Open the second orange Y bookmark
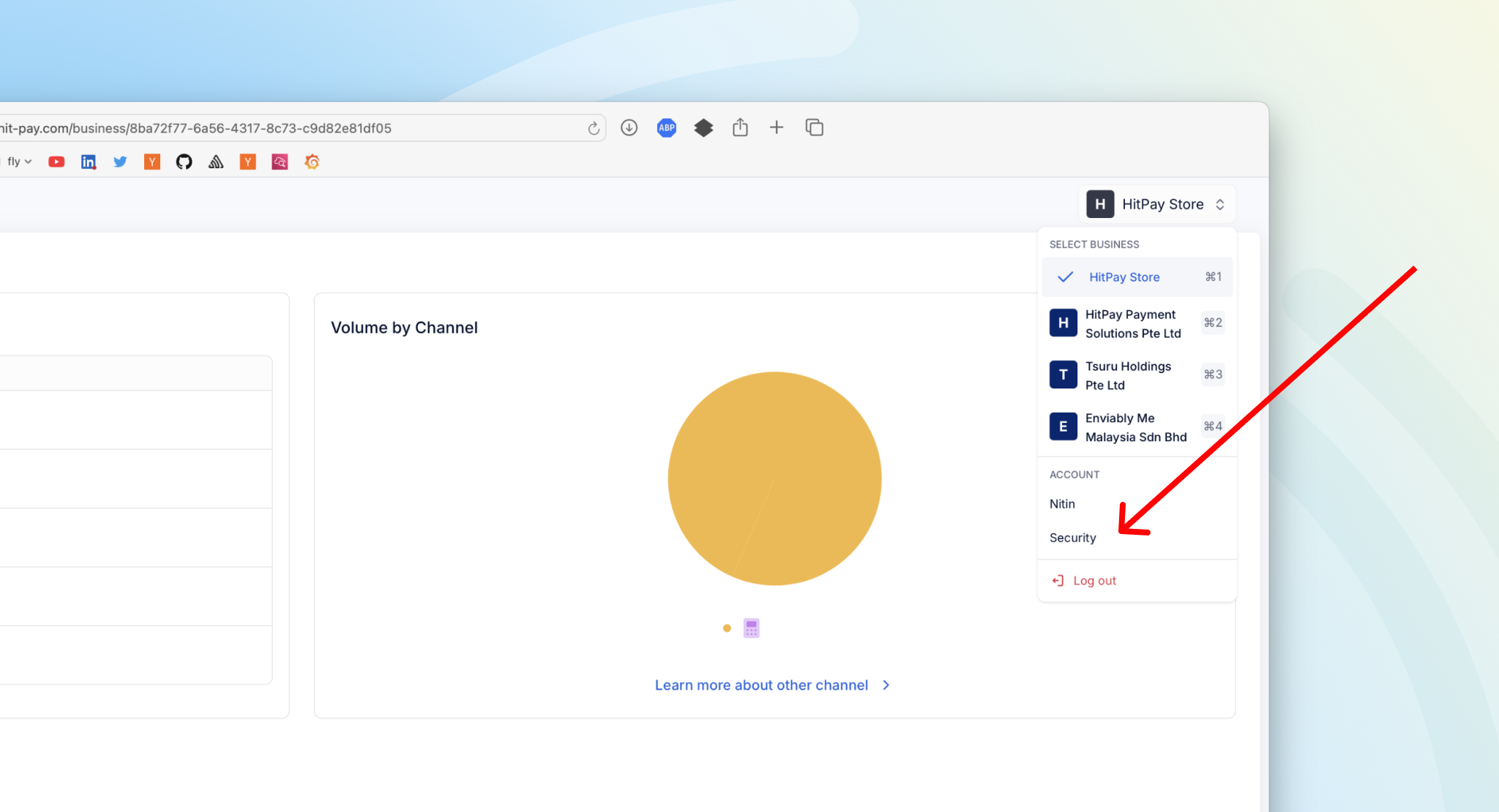This screenshot has width=1499, height=812. pos(248,162)
